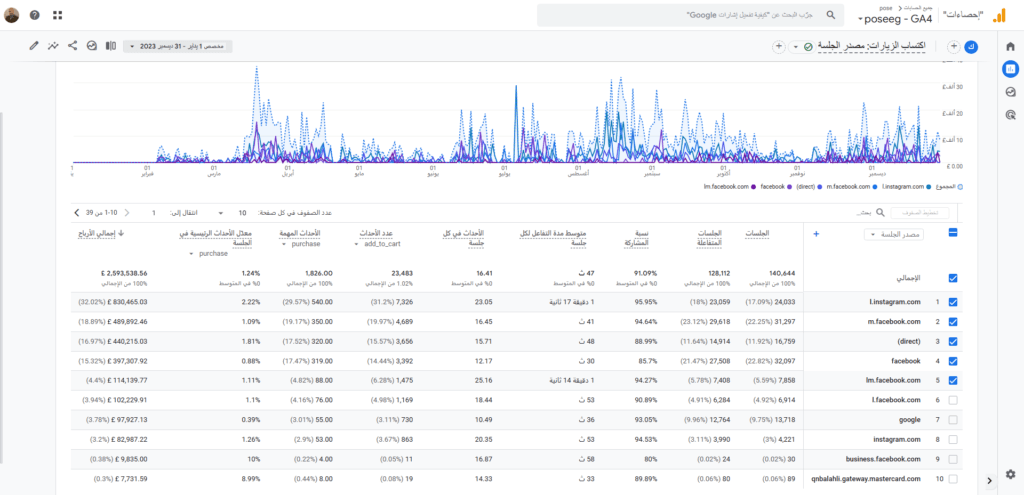Viewport: 1024px width, 495px height.
Task: Check the instagram.com row checkbox
Action: click(953, 439)
